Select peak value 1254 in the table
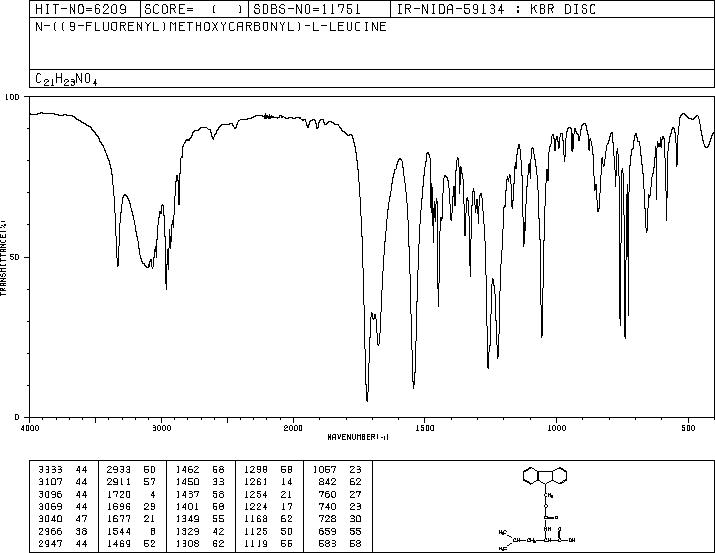715x553 pixels. pyautogui.click(x=256, y=494)
